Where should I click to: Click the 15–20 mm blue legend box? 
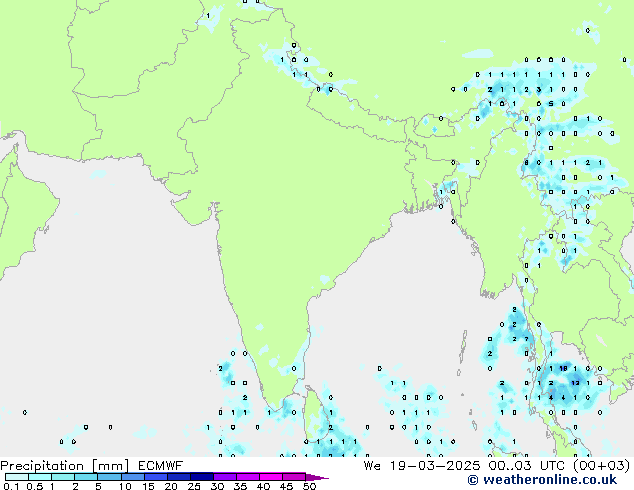pyautogui.click(x=155, y=477)
